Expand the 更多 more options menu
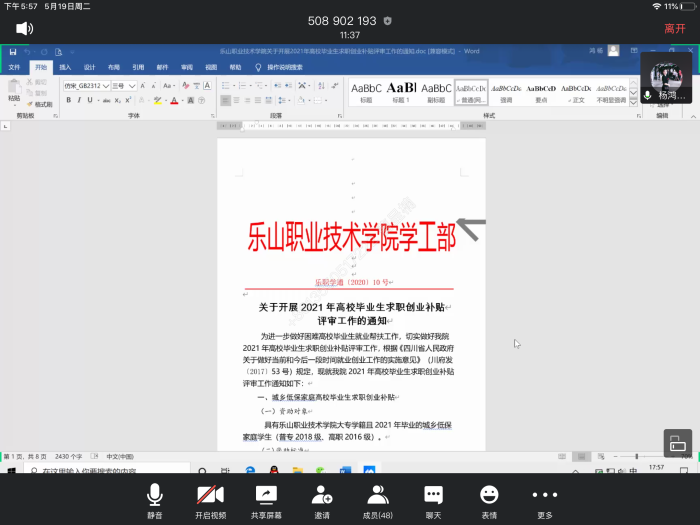Viewport: 700px width, 525px height. coord(544,500)
